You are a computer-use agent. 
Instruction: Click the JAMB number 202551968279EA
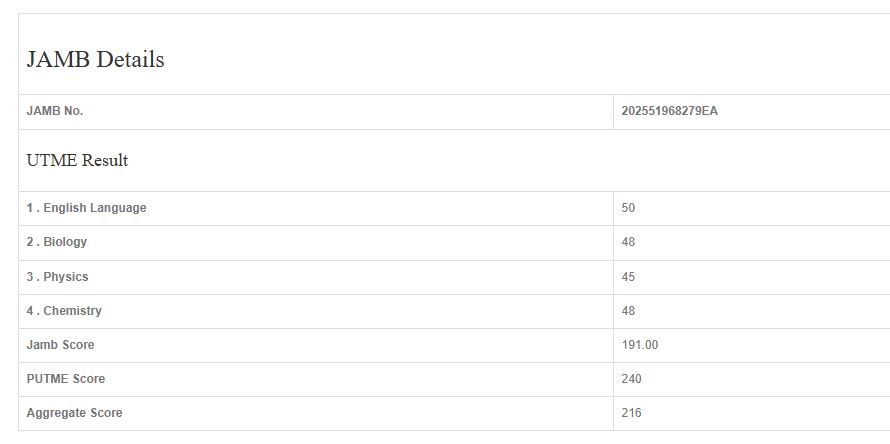pyautogui.click(x=669, y=111)
